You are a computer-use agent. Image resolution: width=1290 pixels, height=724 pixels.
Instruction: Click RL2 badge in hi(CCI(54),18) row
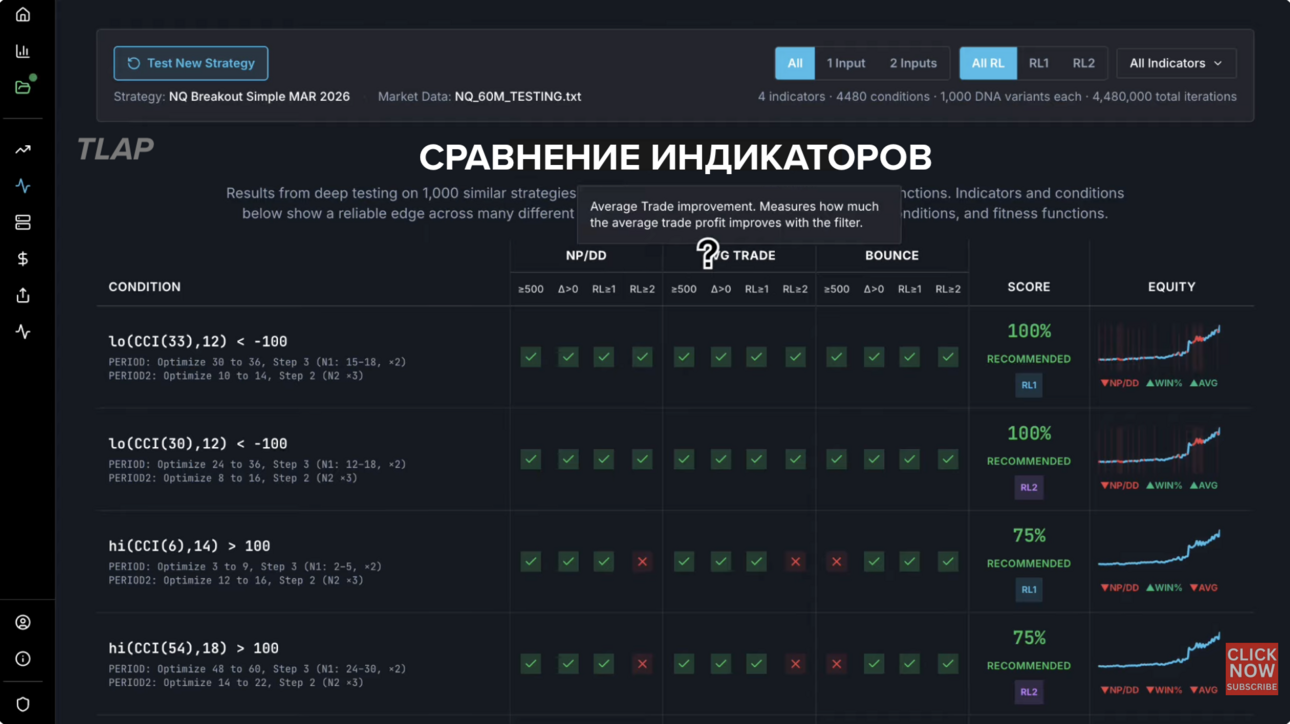(1029, 692)
